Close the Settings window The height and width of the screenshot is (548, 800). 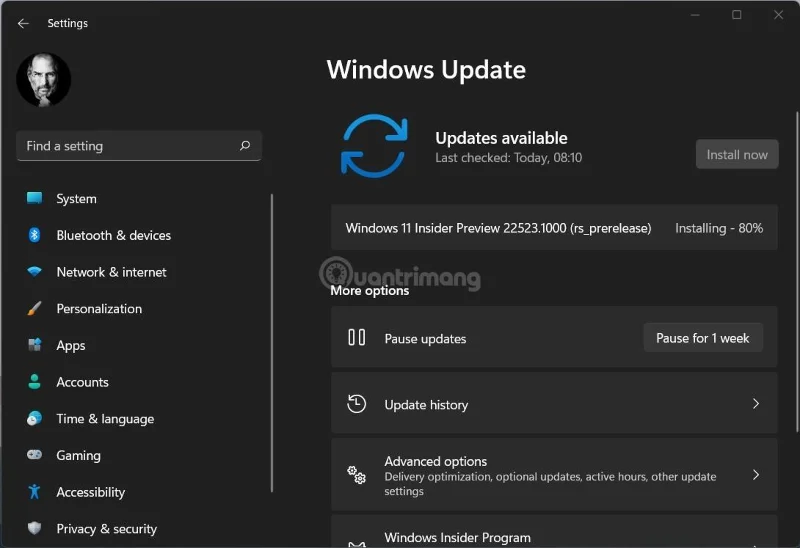pyautogui.click(x=779, y=15)
